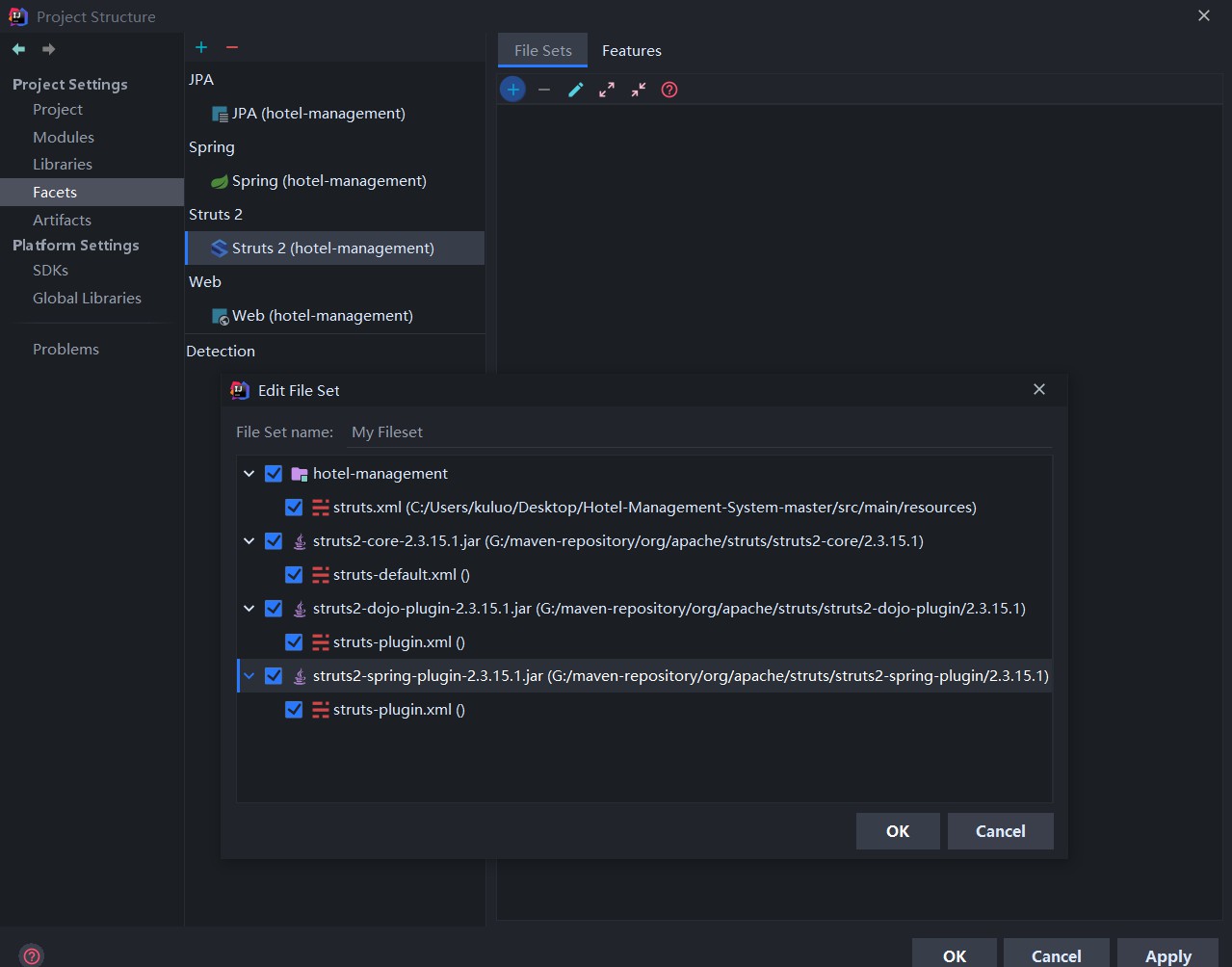Click OK in Edit File Set dialog

coord(898,831)
